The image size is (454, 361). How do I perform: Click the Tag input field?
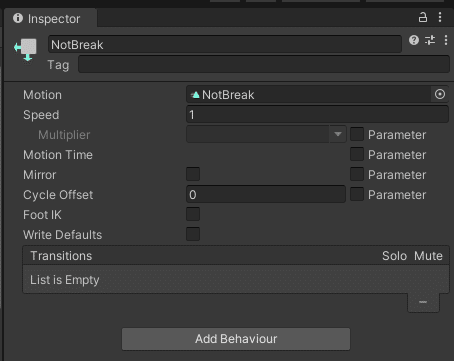264,64
